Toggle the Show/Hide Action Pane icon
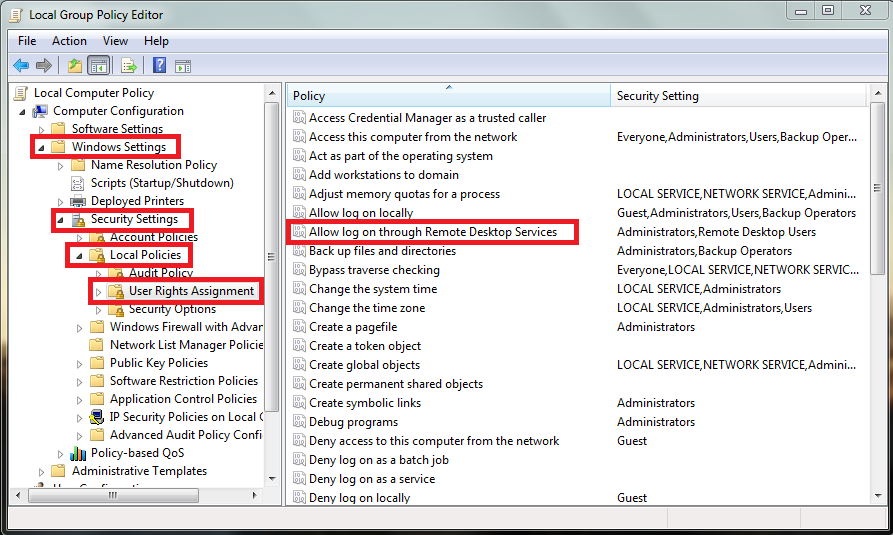Image resolution: width=893 pixels, height=535 pixels. click(x=183, y=66)
